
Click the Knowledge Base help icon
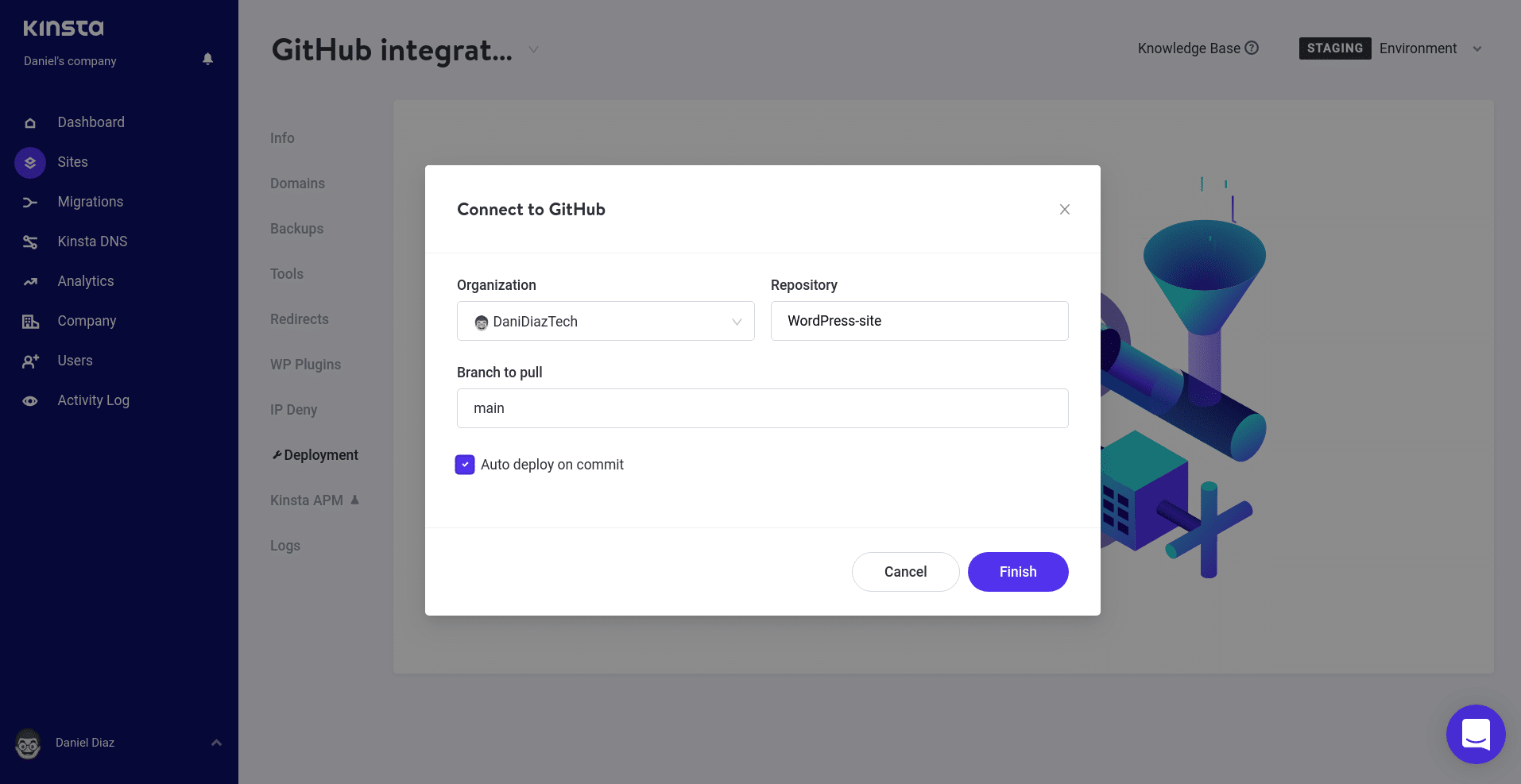(1252, 48)
